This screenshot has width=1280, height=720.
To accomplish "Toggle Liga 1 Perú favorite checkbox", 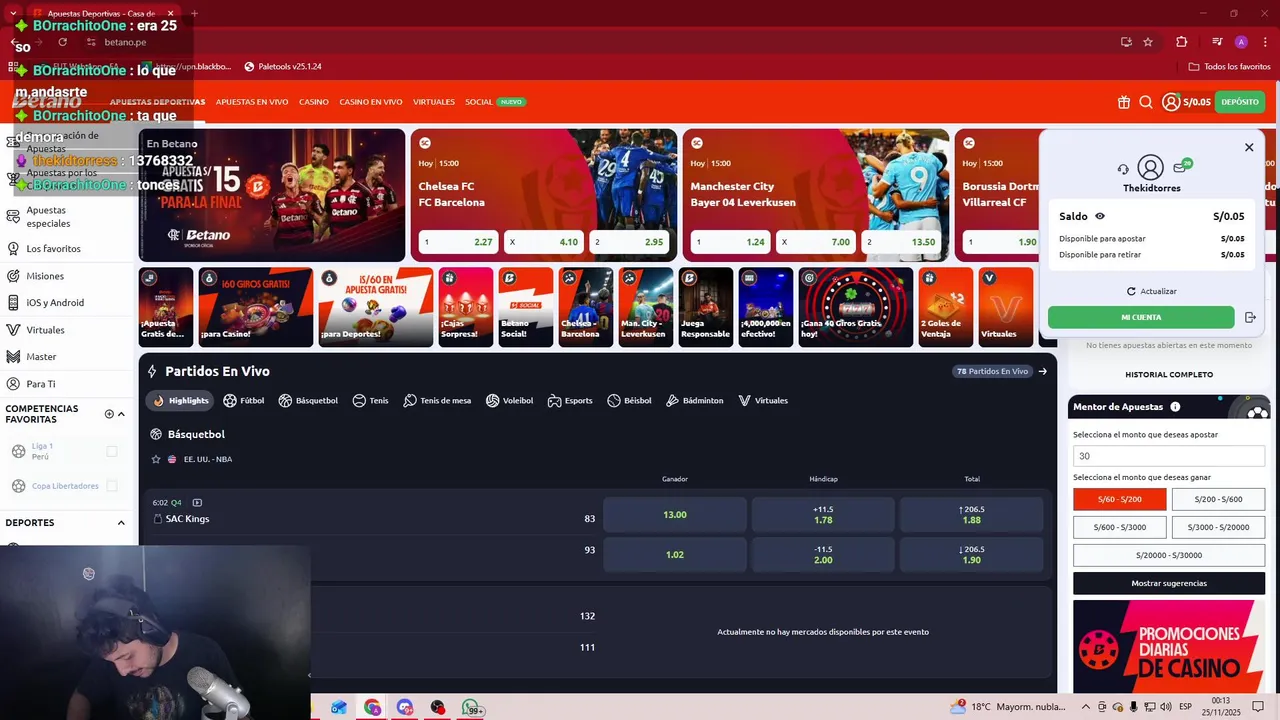I will tap(112, 451).
